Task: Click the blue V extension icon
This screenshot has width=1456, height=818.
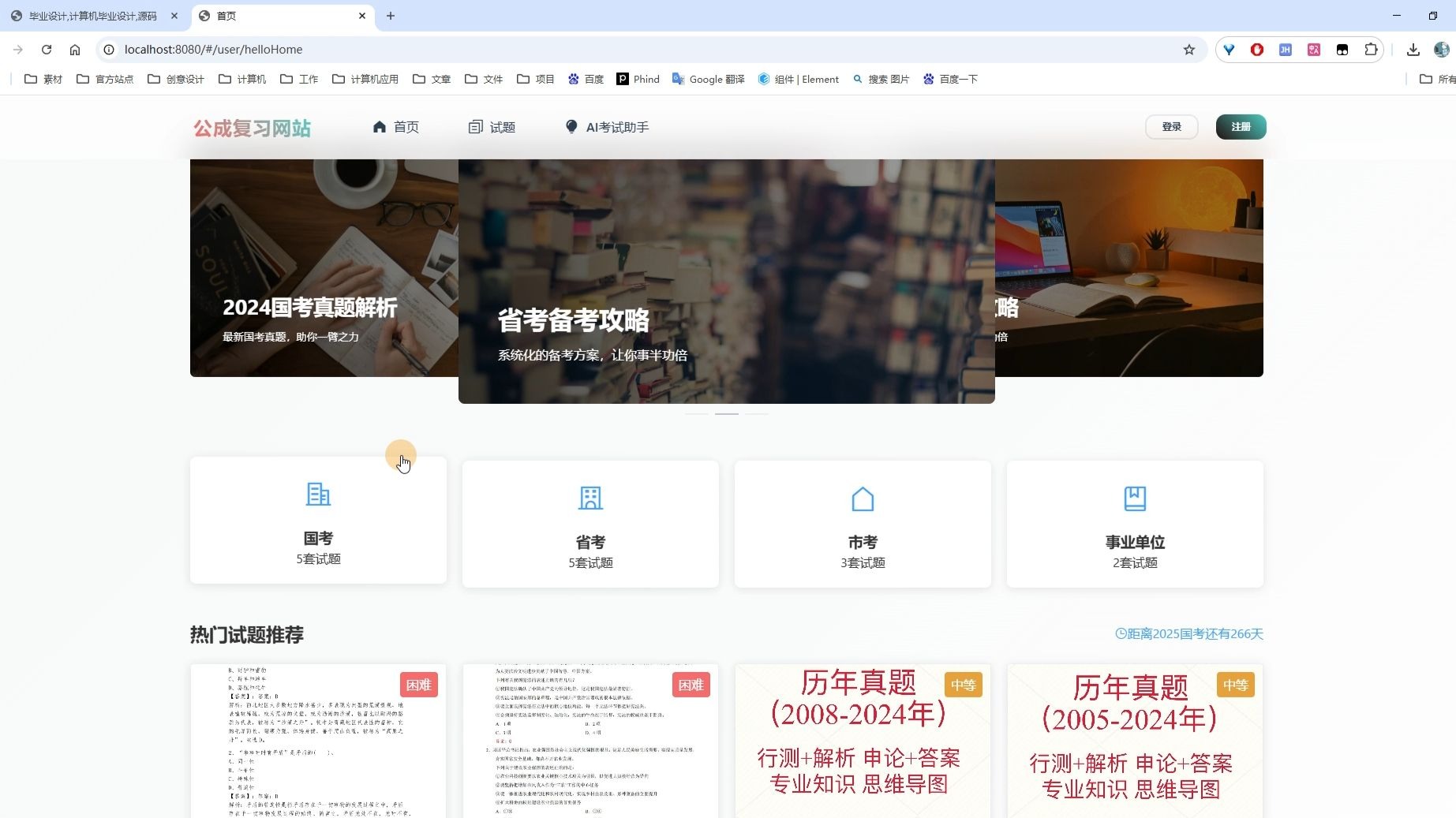Action: pos(1229,50)
